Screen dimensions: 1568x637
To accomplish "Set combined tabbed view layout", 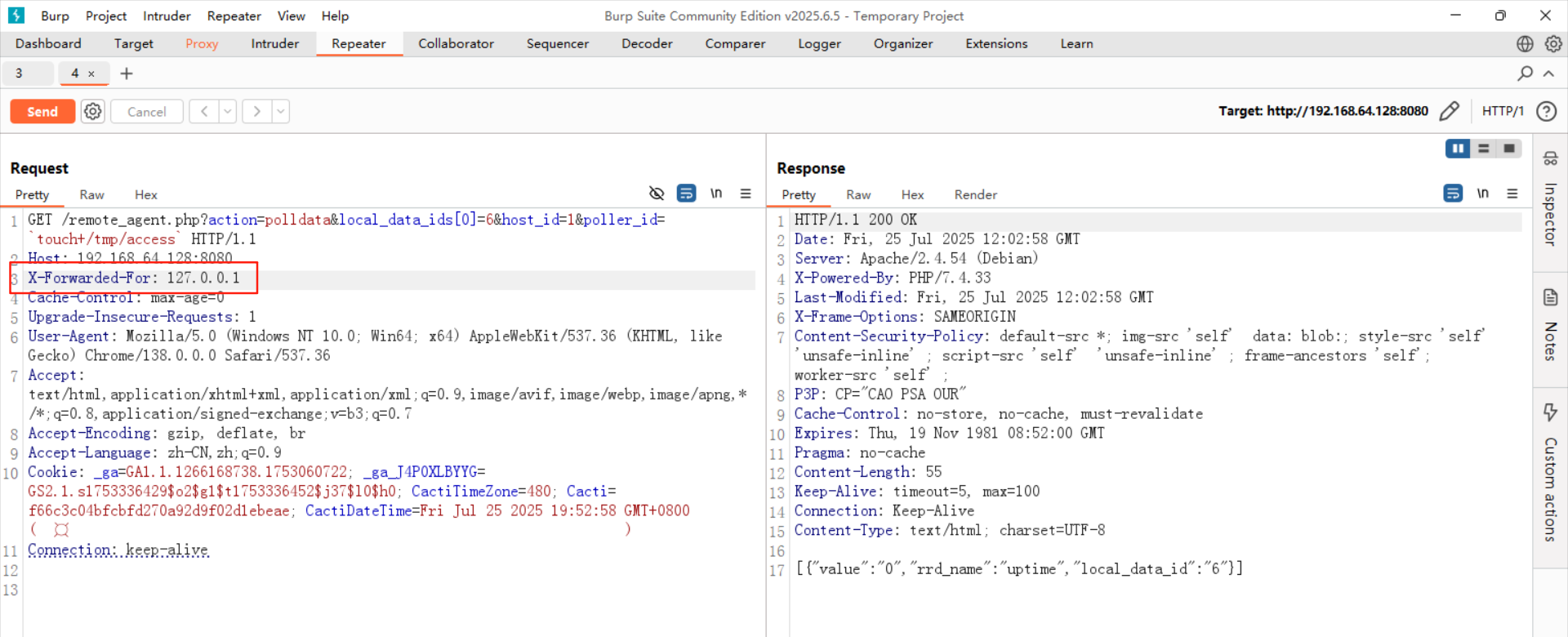I will [1509, 149].
